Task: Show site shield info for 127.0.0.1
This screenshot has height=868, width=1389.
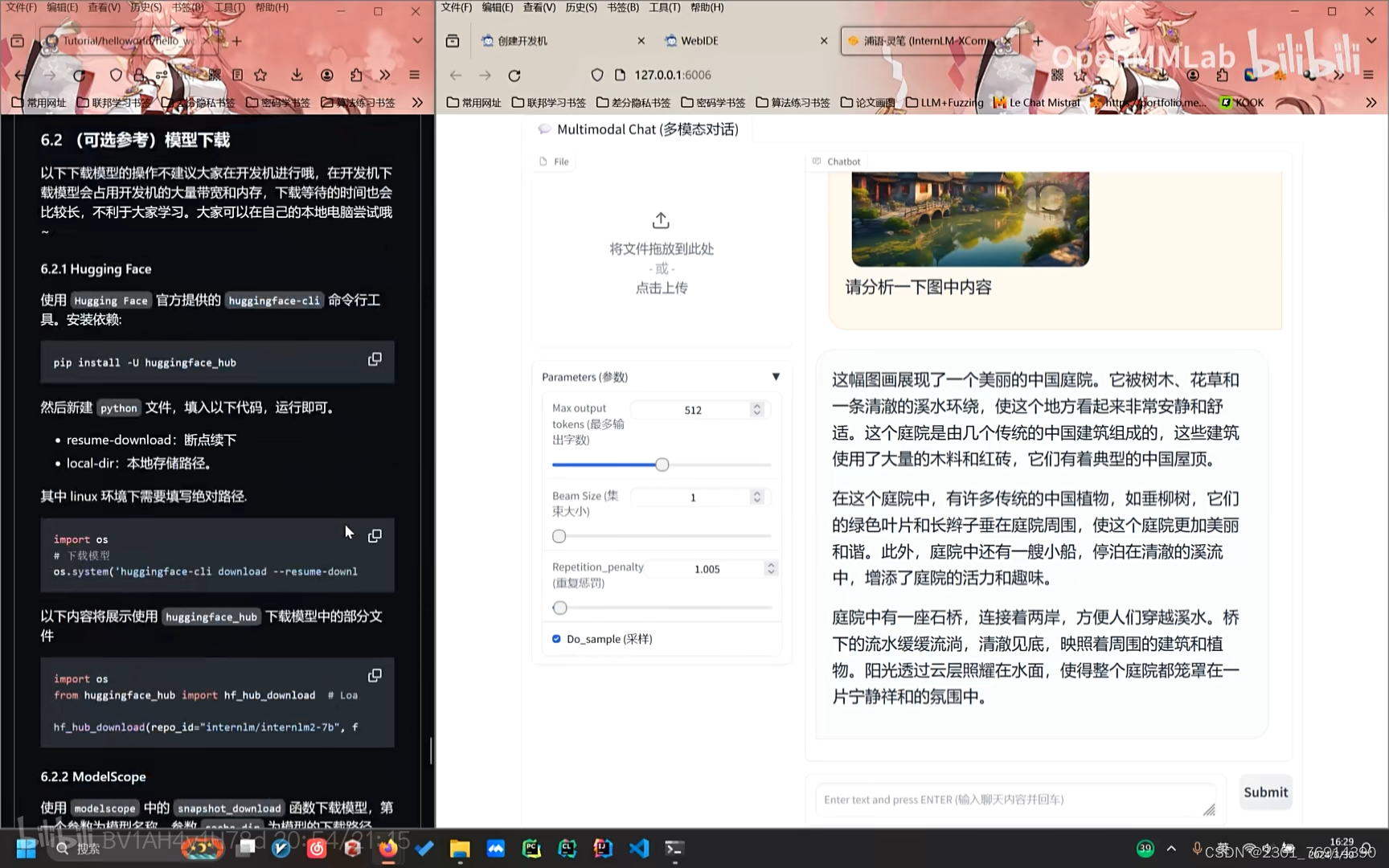Action: pos(597,75)
